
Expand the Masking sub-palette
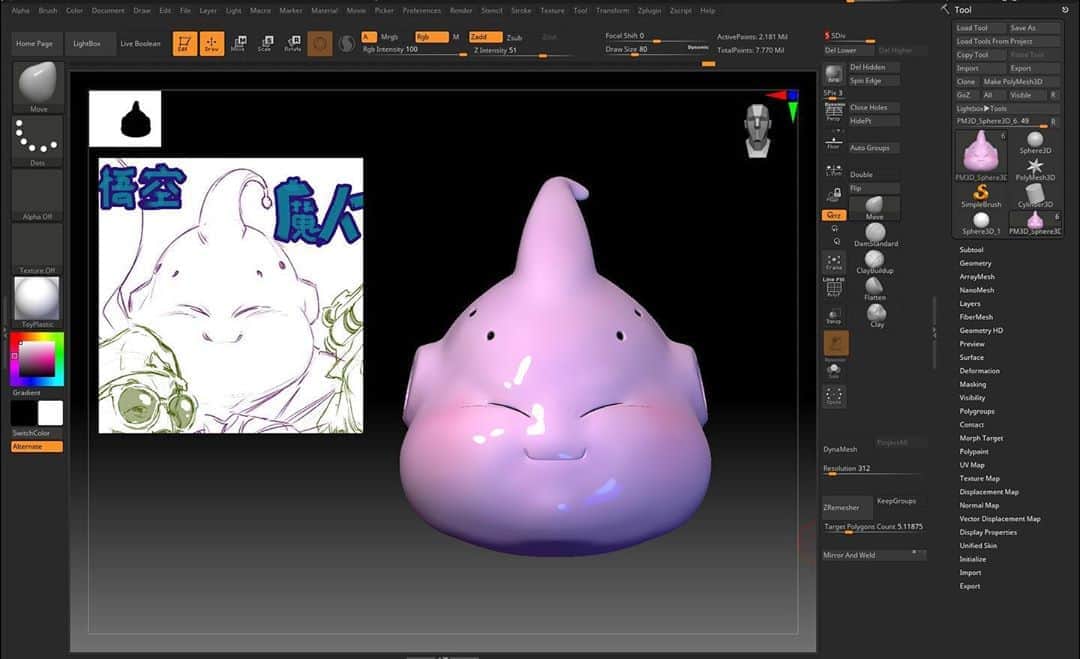973,384
